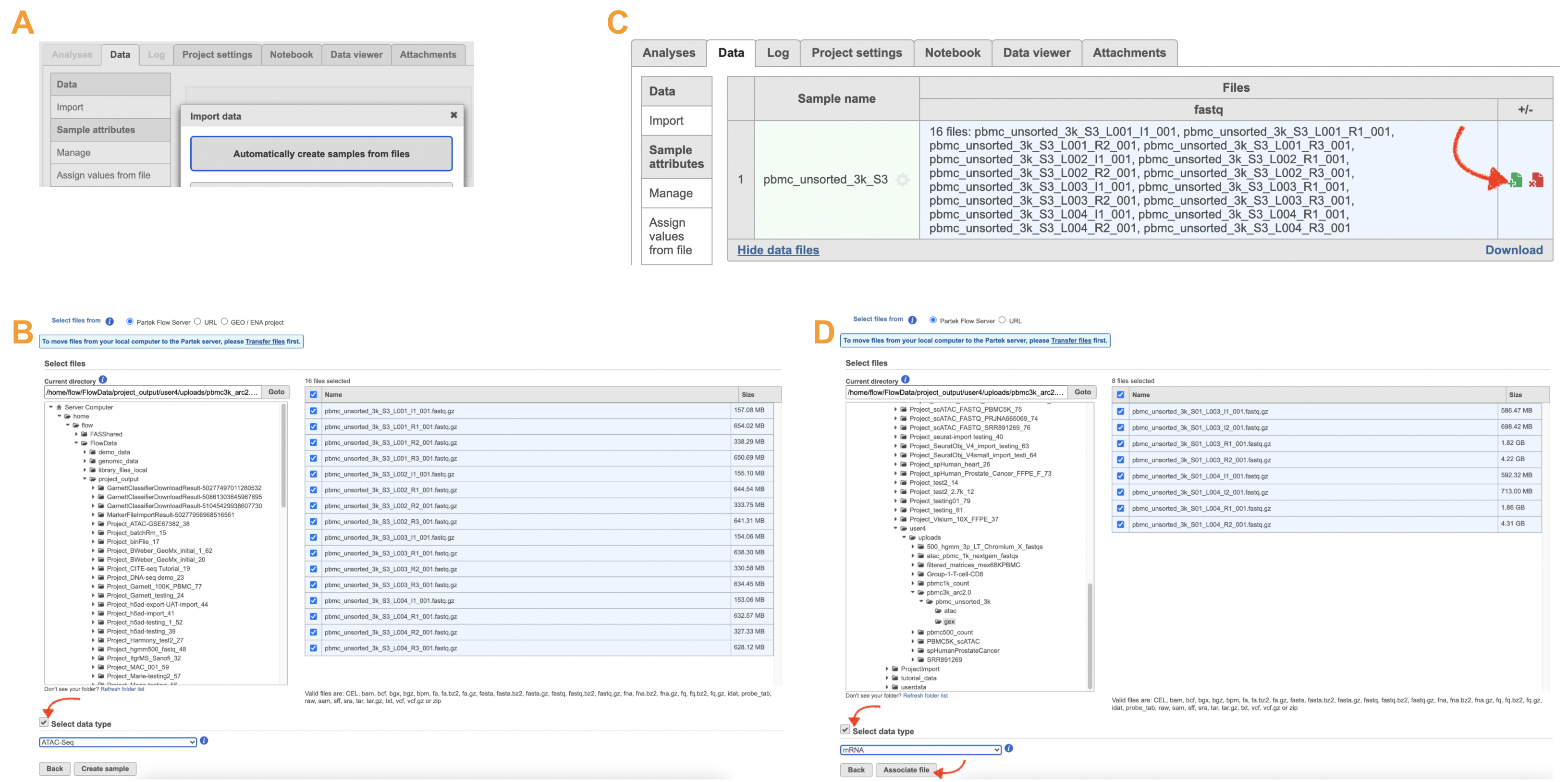
Task: Open the gex folder in the tree
Action: pos(949,622)
